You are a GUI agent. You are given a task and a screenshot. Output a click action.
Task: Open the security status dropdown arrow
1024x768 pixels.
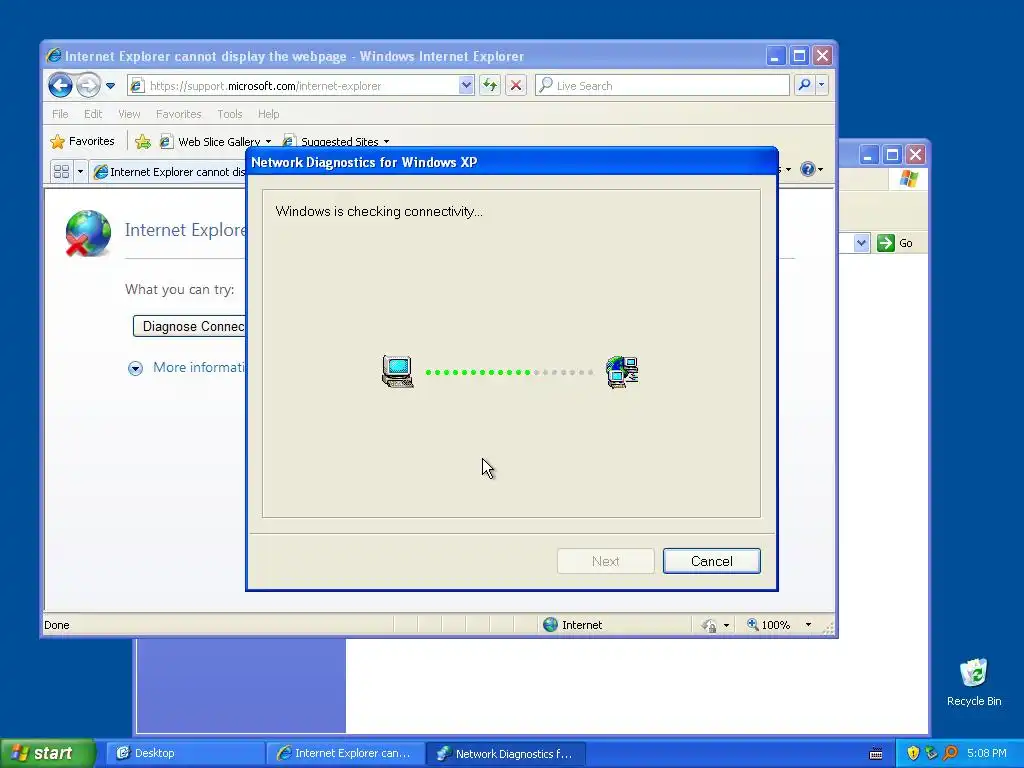(x=726, y=626)
